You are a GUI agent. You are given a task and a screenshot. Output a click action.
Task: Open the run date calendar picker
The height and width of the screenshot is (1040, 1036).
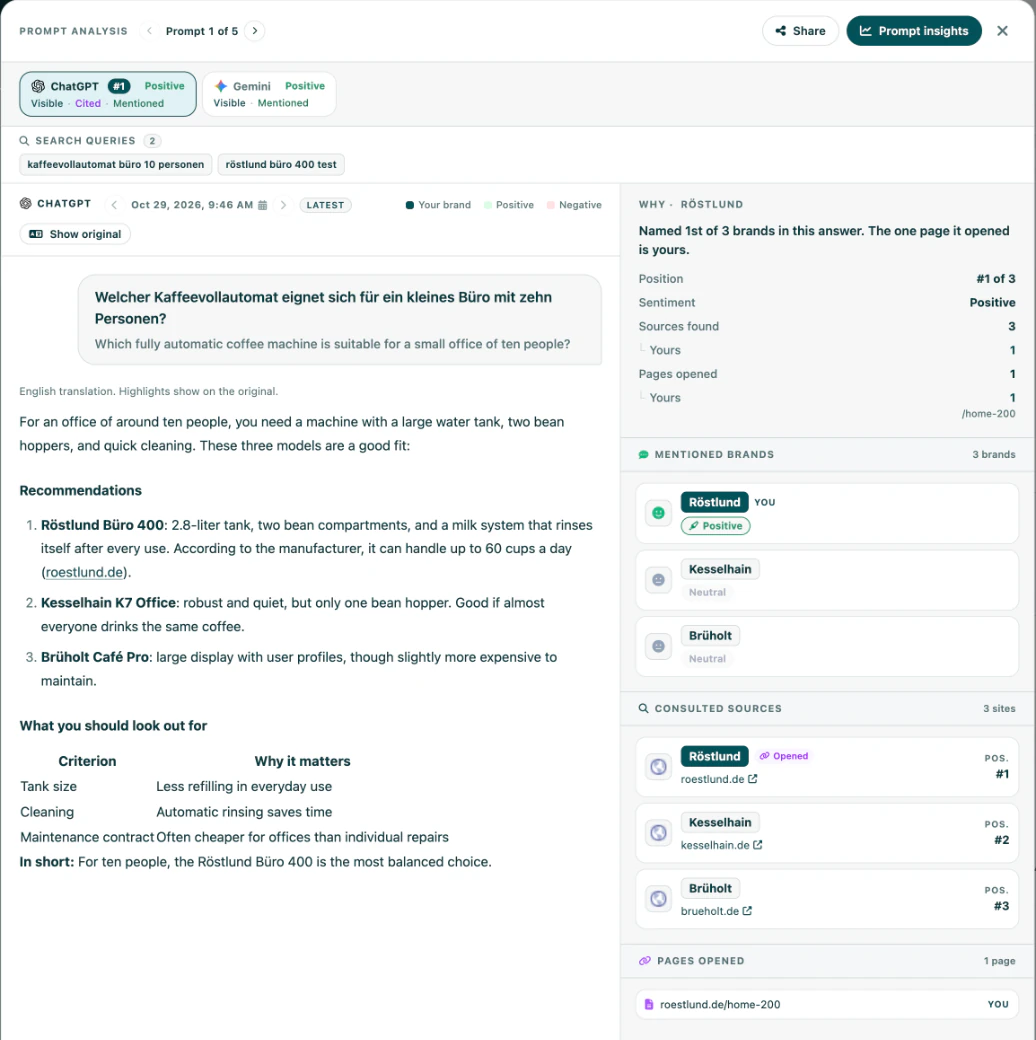(x=263, y=205)
